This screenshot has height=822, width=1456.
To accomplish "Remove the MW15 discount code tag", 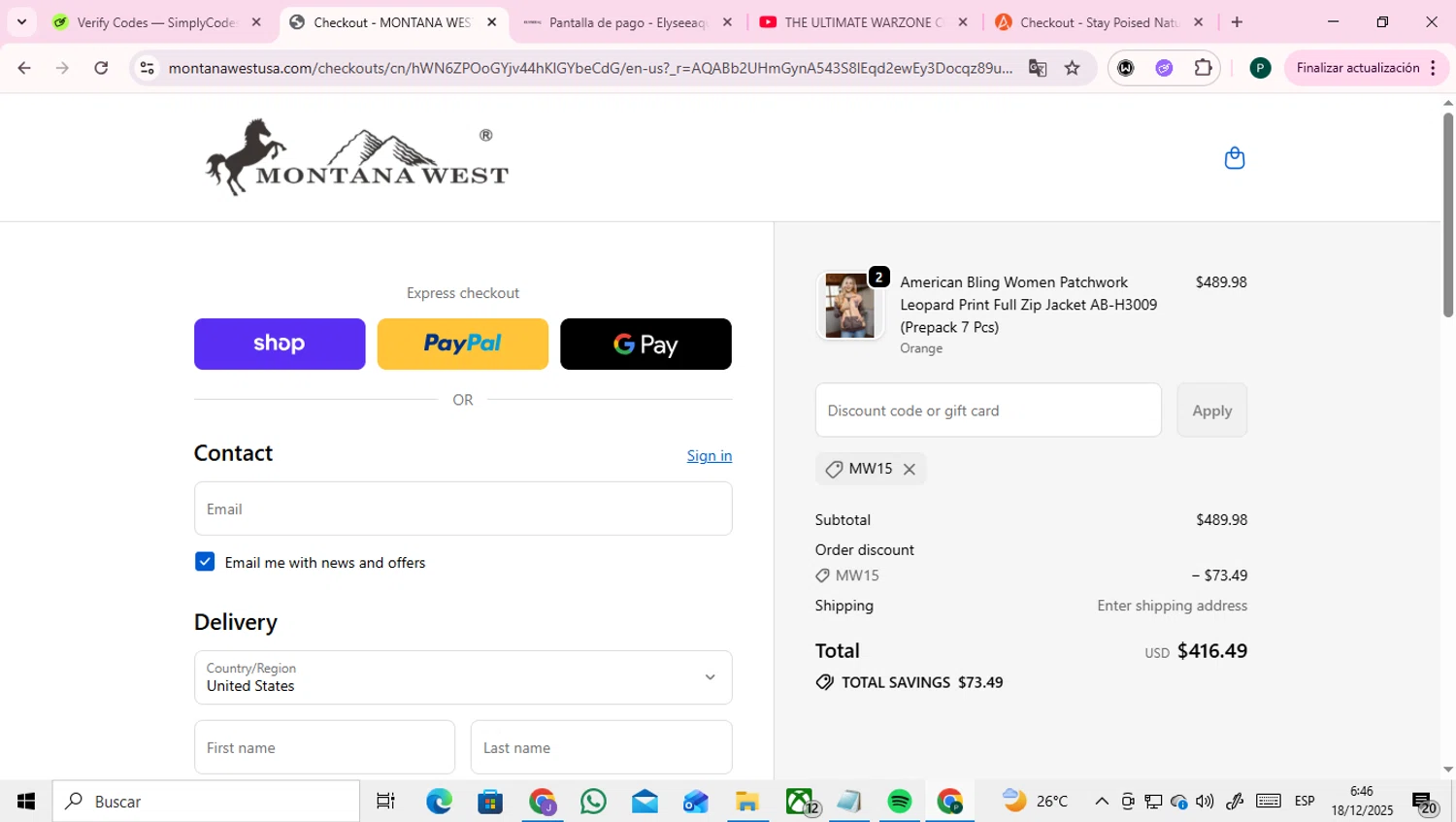I will (910, 469).
